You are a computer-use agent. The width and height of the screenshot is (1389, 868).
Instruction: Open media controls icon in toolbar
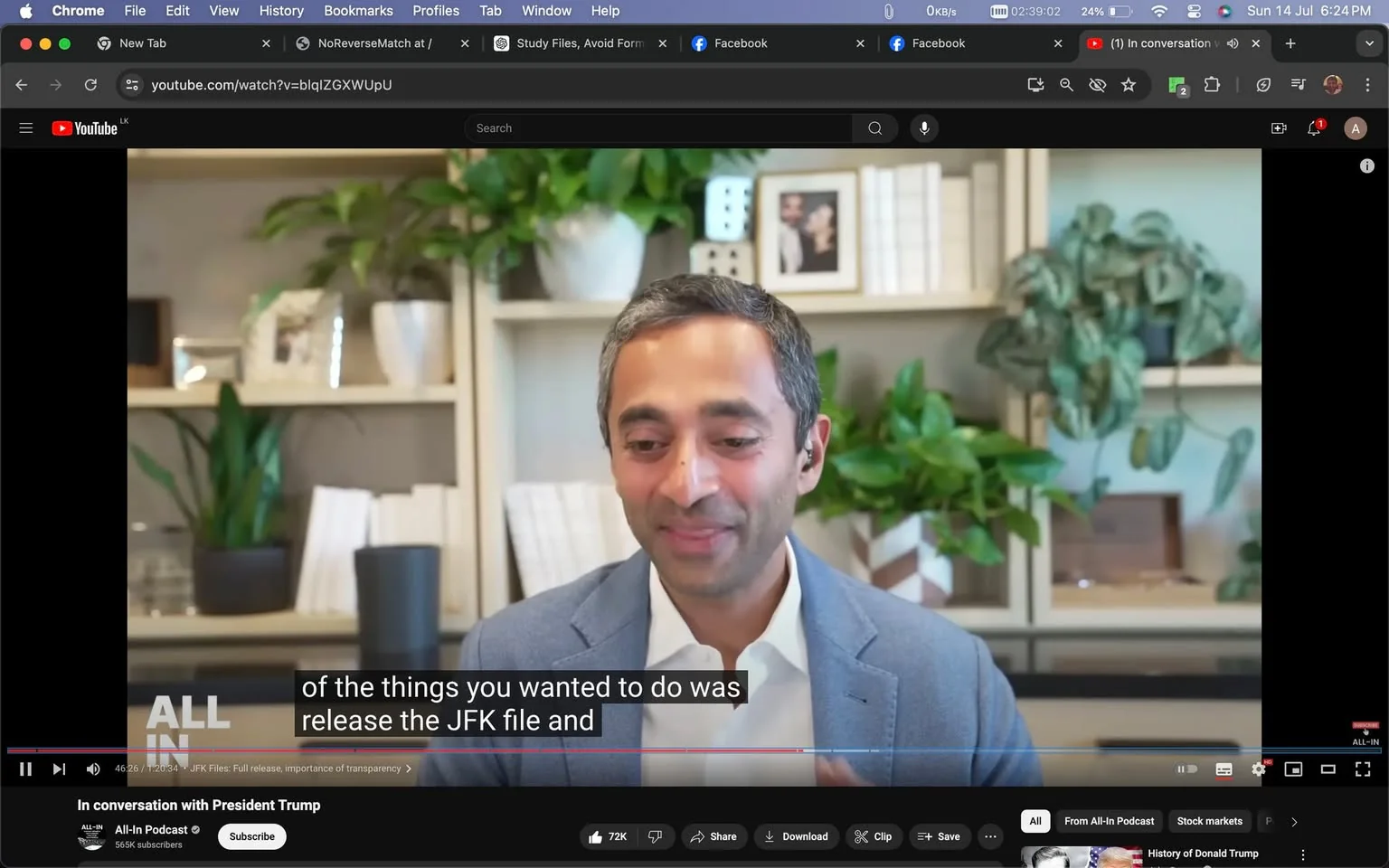pos(1298,85)
